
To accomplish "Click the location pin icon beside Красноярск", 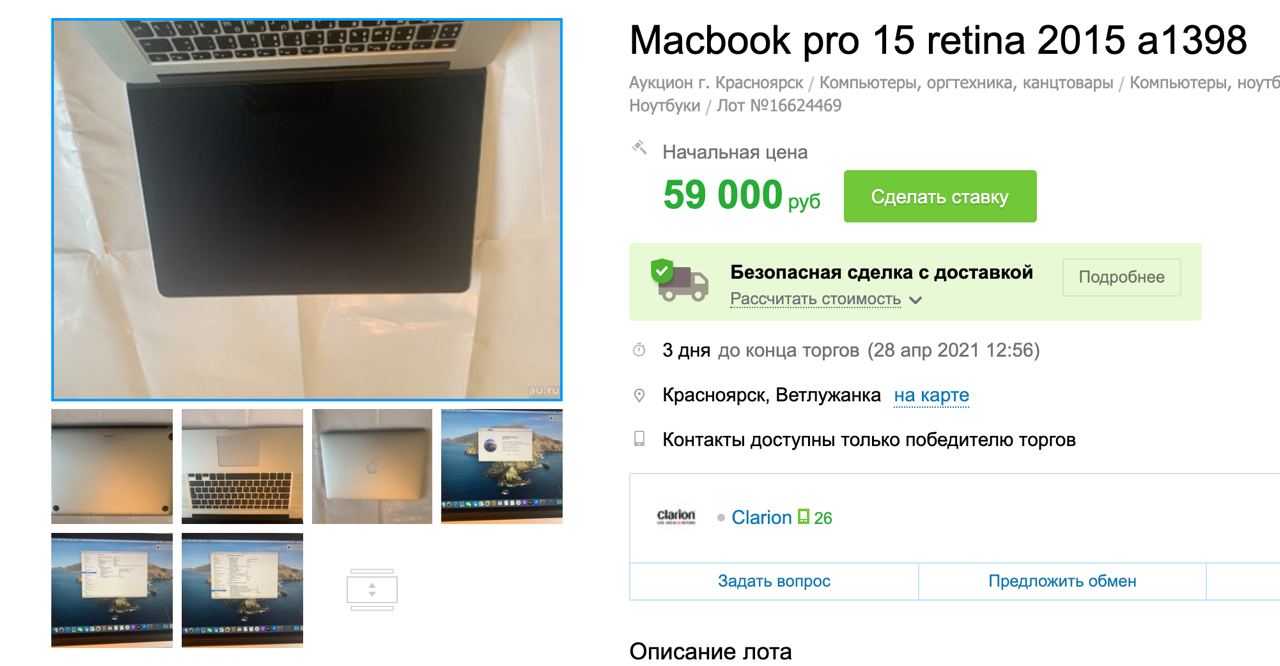I will coord(640,395).
